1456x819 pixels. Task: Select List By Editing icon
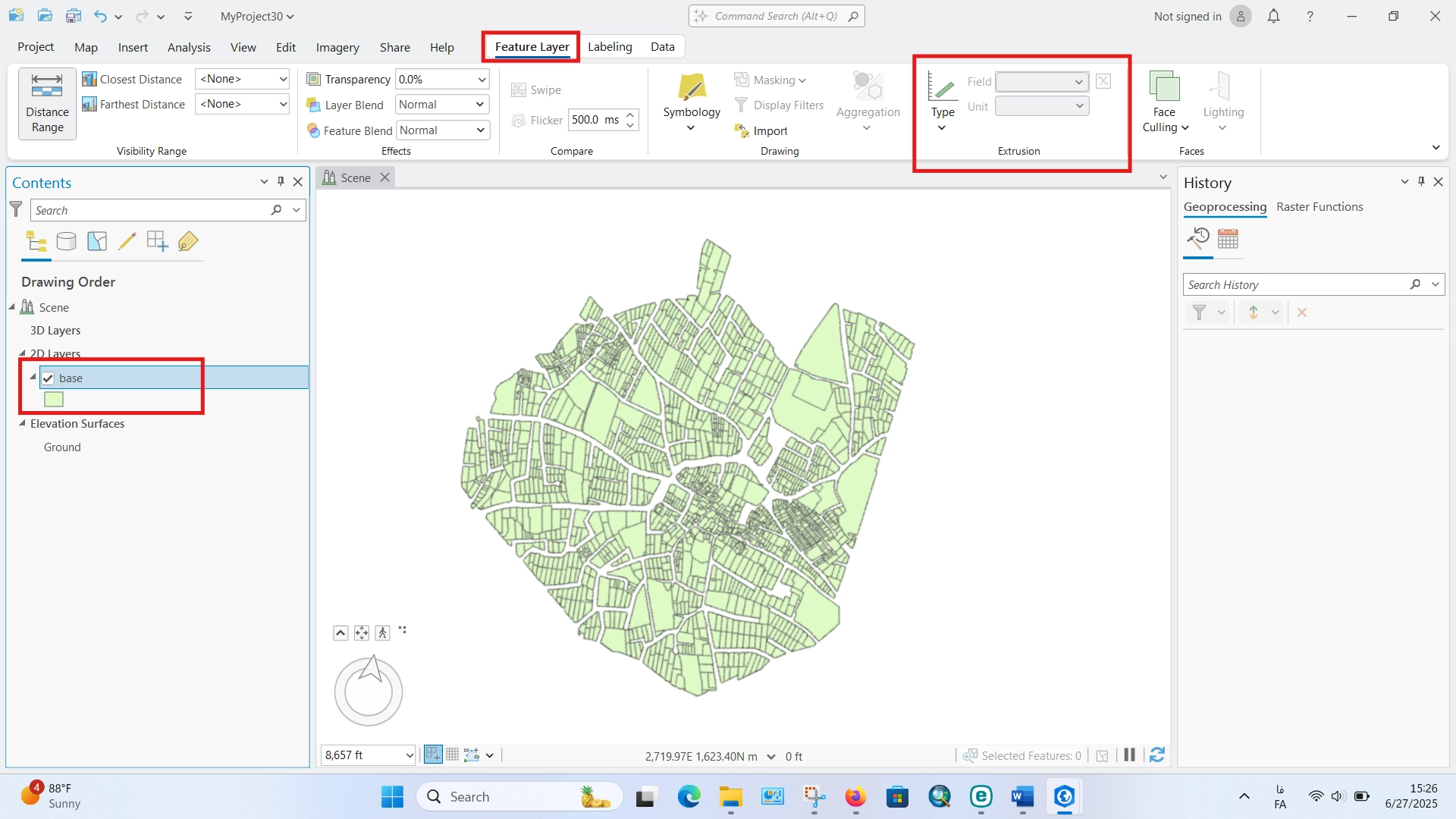pos(127,242)
